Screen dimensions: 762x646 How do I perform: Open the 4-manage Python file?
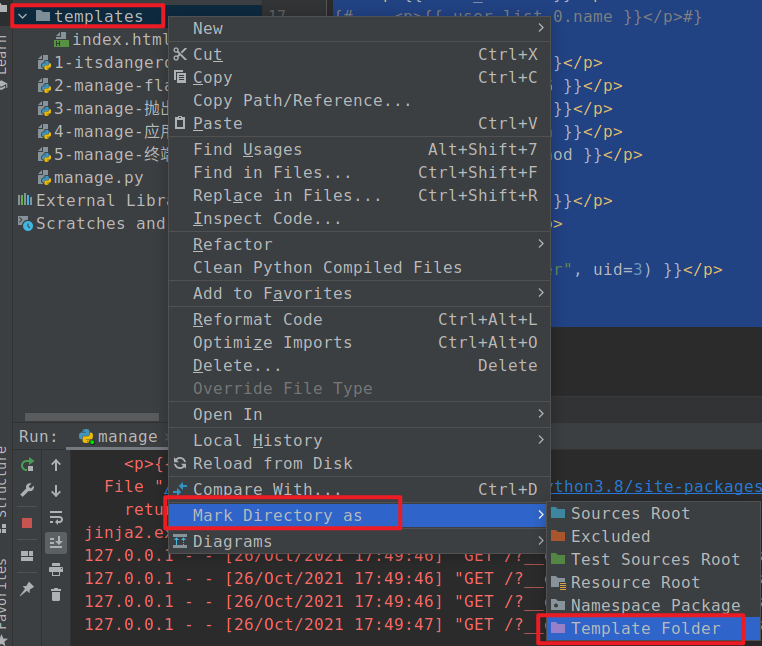(103, 132)
